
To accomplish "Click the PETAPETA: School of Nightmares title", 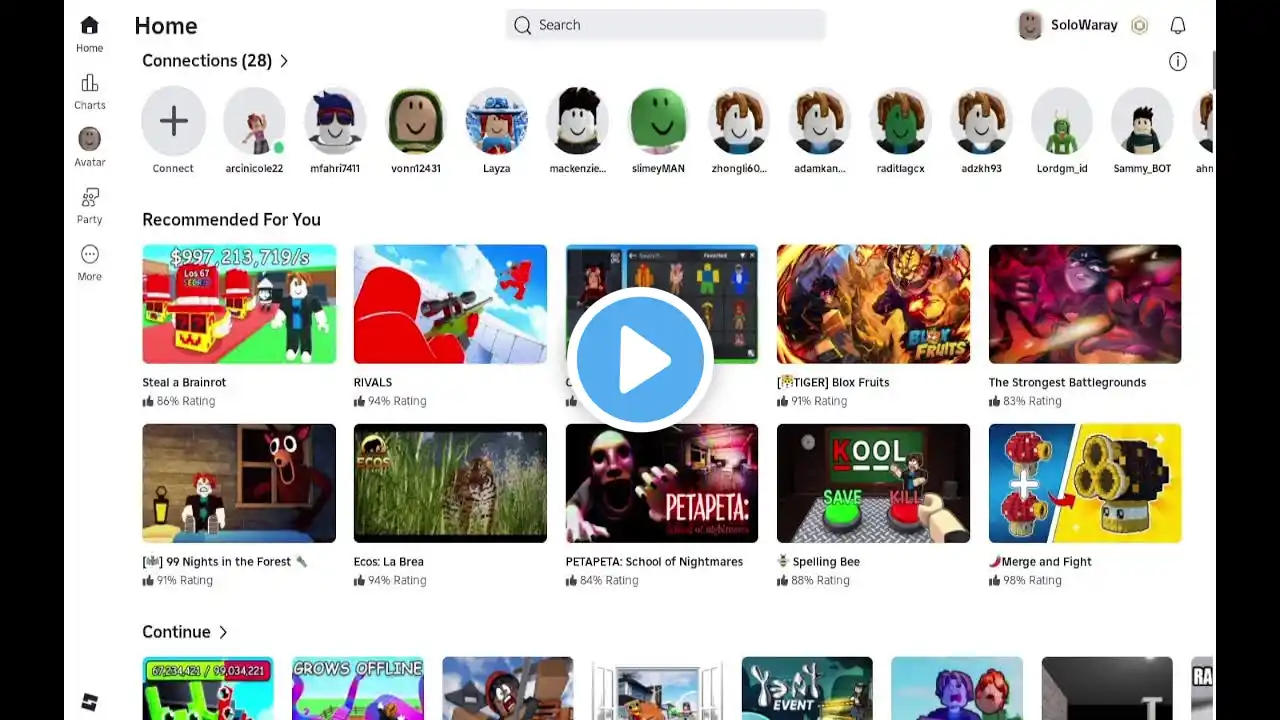I will click(654, 562).
